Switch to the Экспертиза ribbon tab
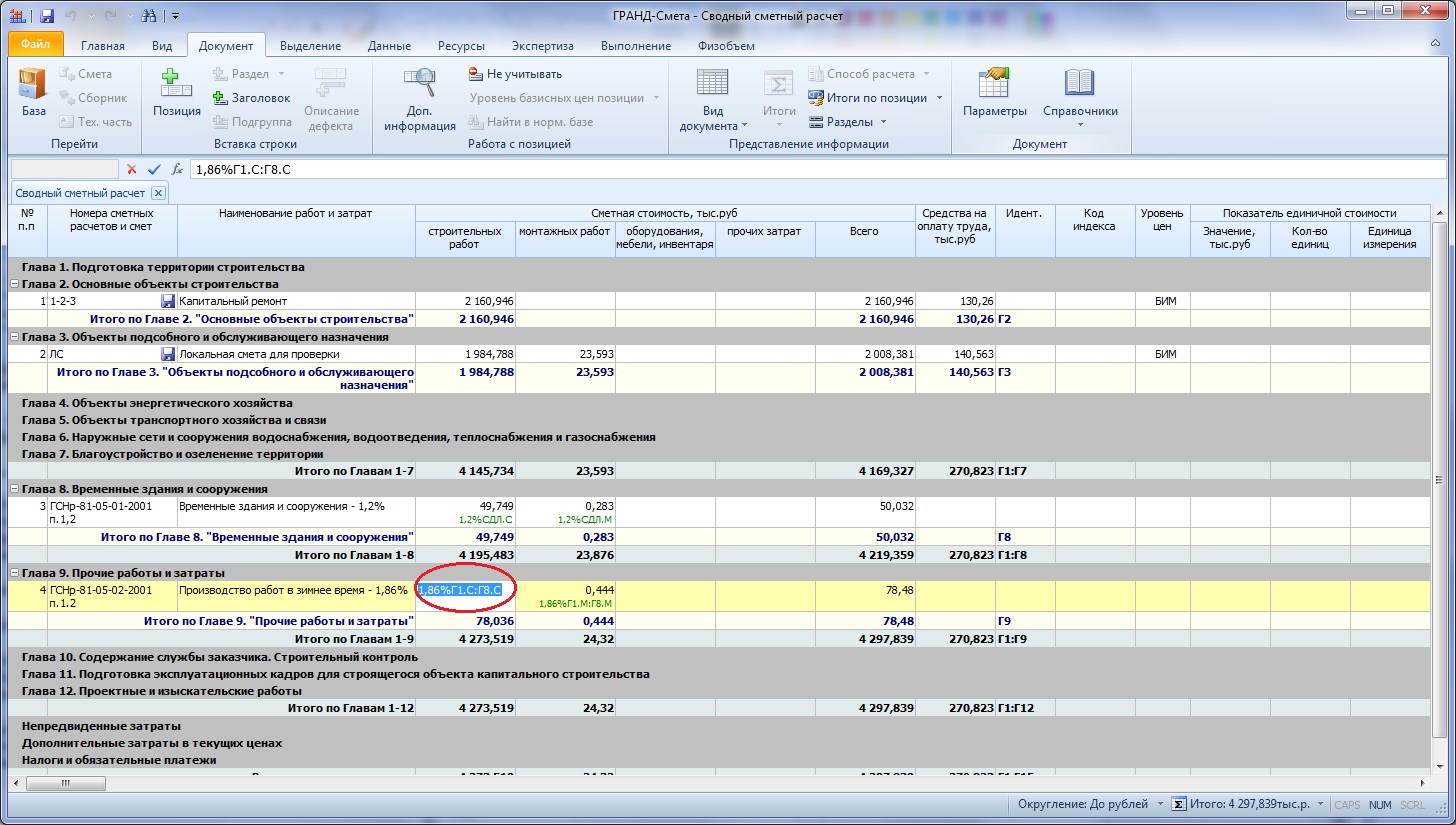Viewport: 1456px width, 825px height. point(542,46)
